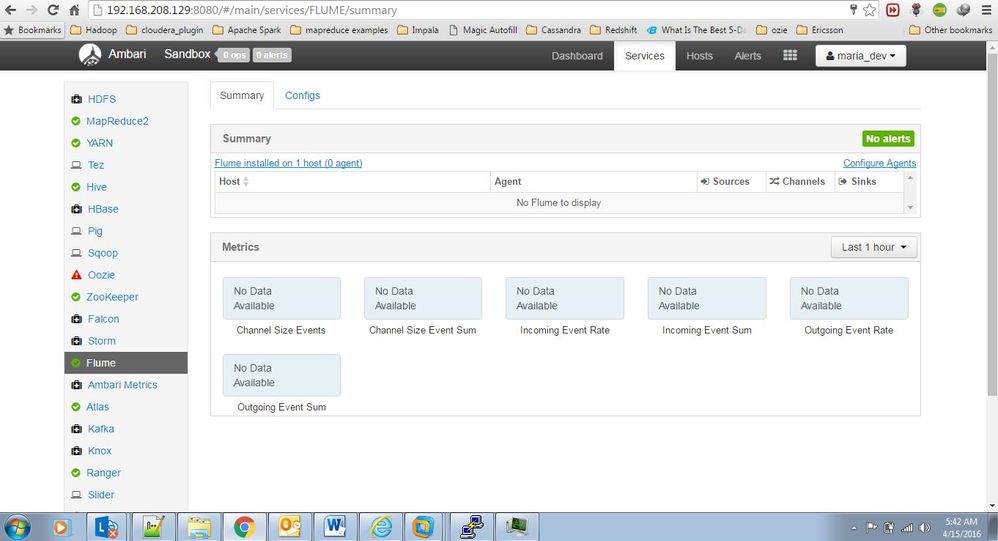Select Hive service
Viewport: 998px width, 541px height.
pyautogui.click(x=97, y=187)
